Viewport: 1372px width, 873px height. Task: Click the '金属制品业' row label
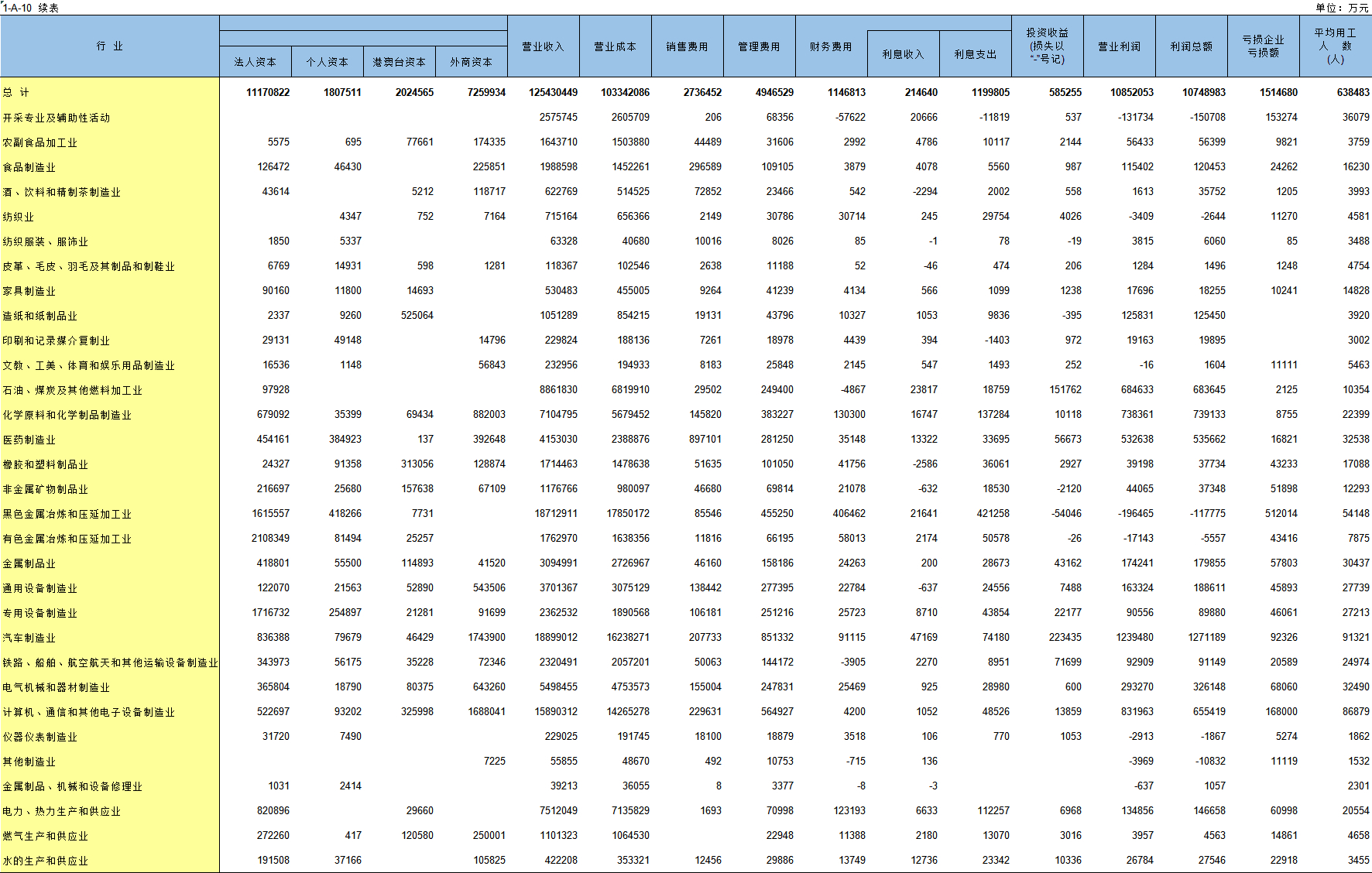(29, 563)
